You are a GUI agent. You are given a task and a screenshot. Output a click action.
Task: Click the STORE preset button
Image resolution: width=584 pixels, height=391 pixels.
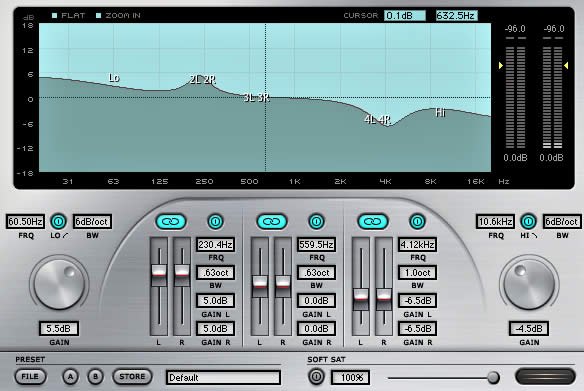pos(132,376)
